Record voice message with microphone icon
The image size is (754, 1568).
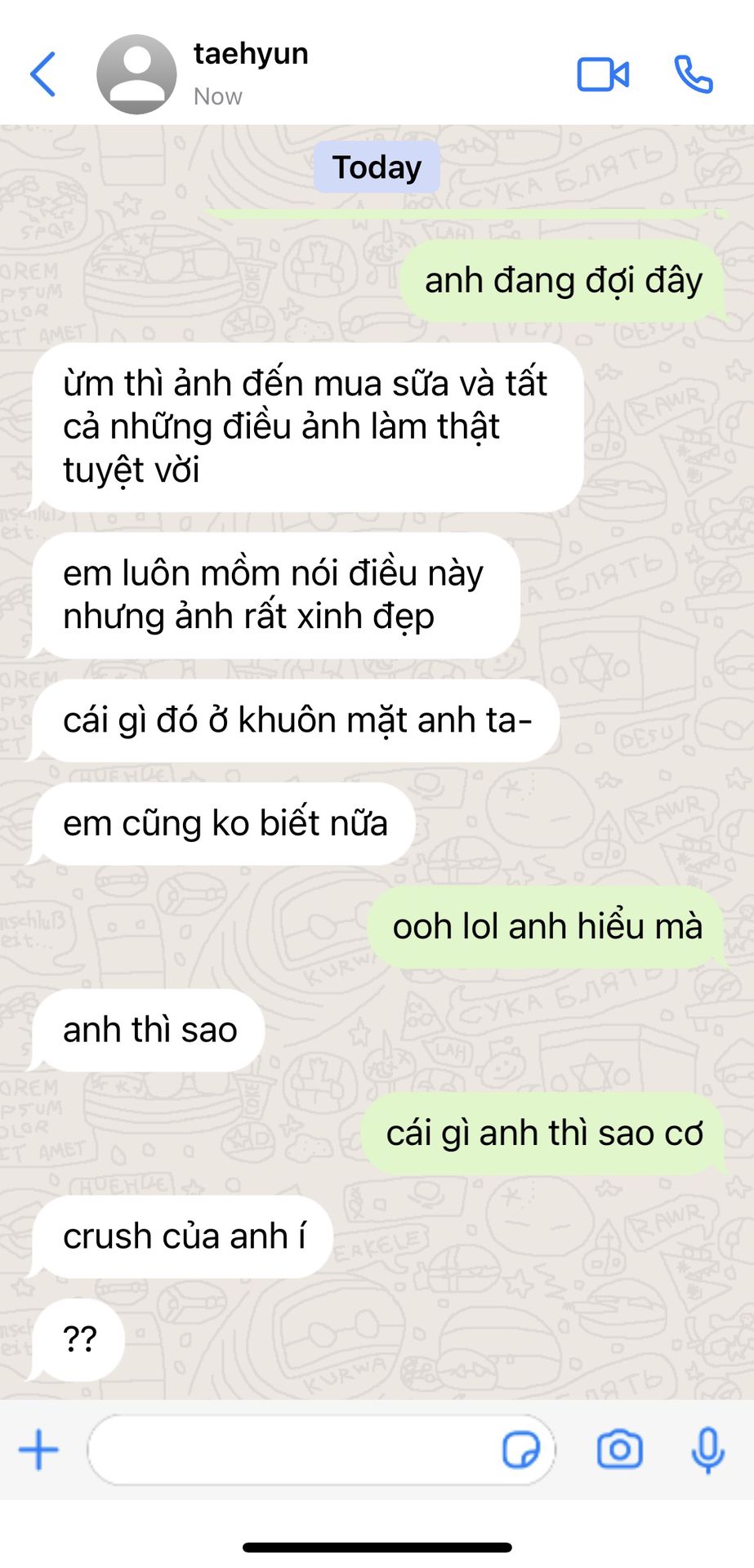707,1450
